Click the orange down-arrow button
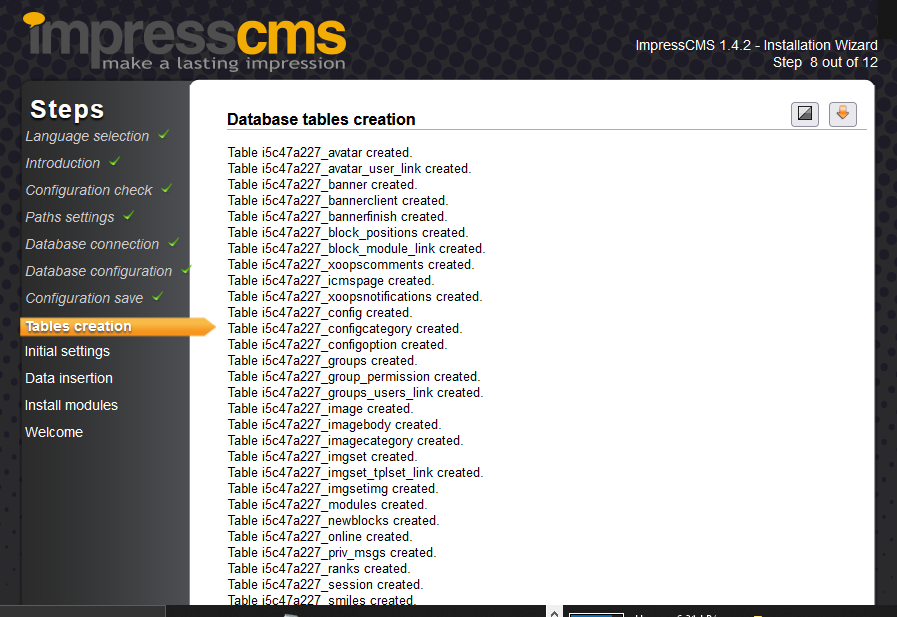 pyautogui.click(x=842, y=113)
